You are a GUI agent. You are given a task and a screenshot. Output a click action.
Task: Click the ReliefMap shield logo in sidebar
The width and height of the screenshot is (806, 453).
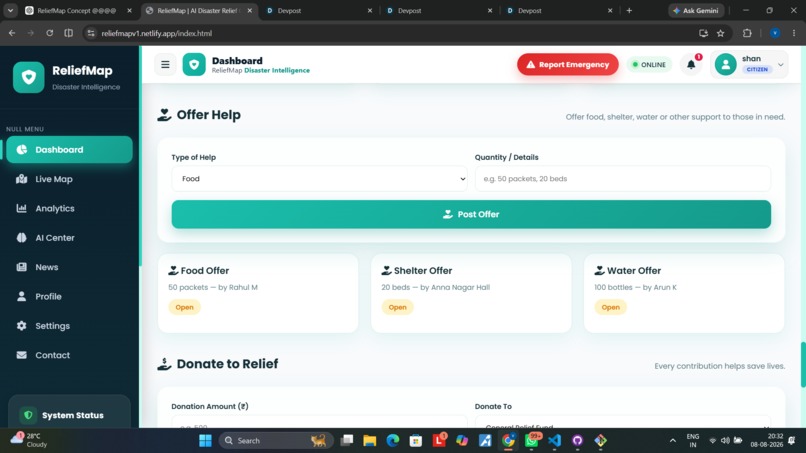[x=29, y=77]
